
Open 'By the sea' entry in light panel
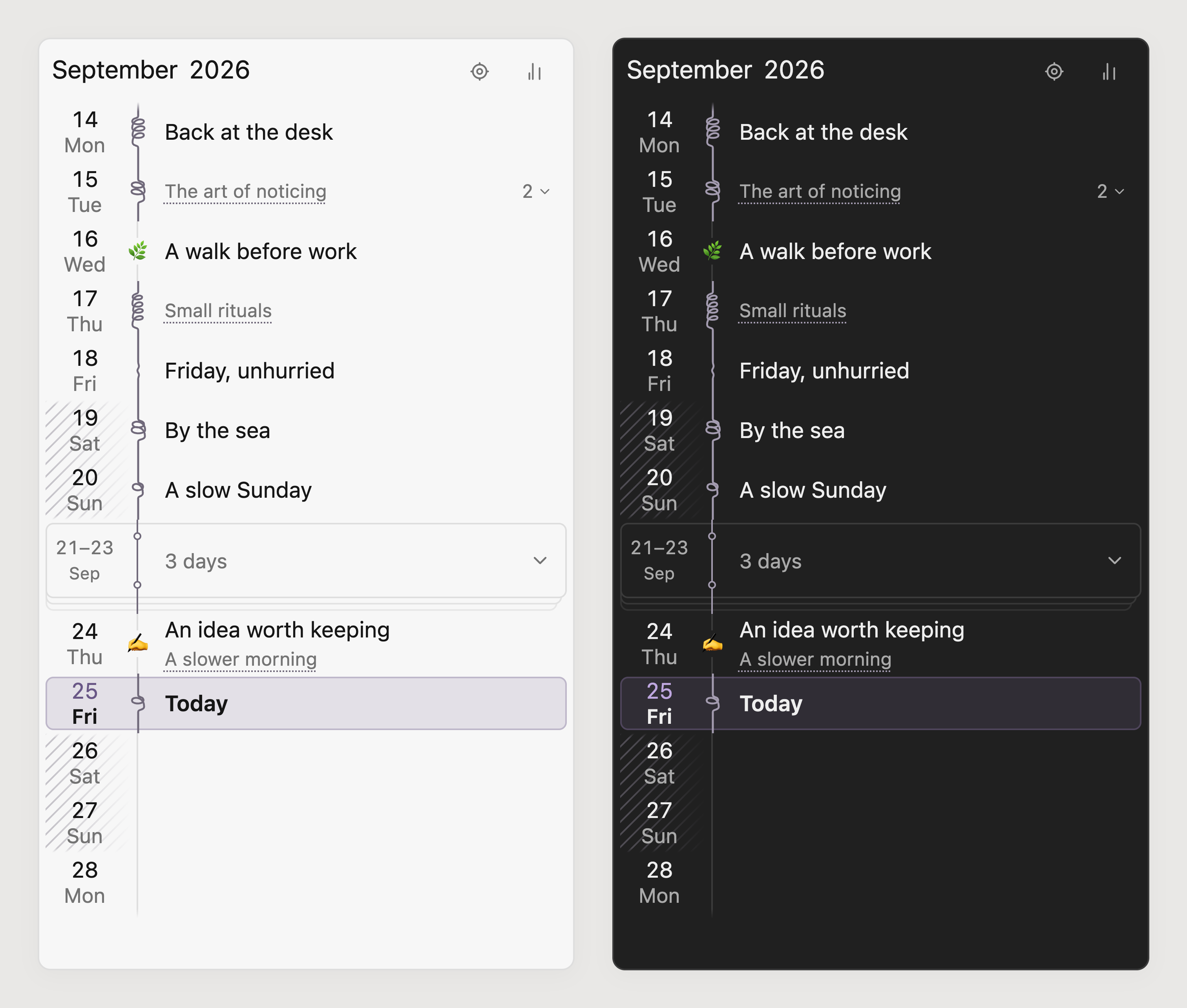tap(217, 430)
